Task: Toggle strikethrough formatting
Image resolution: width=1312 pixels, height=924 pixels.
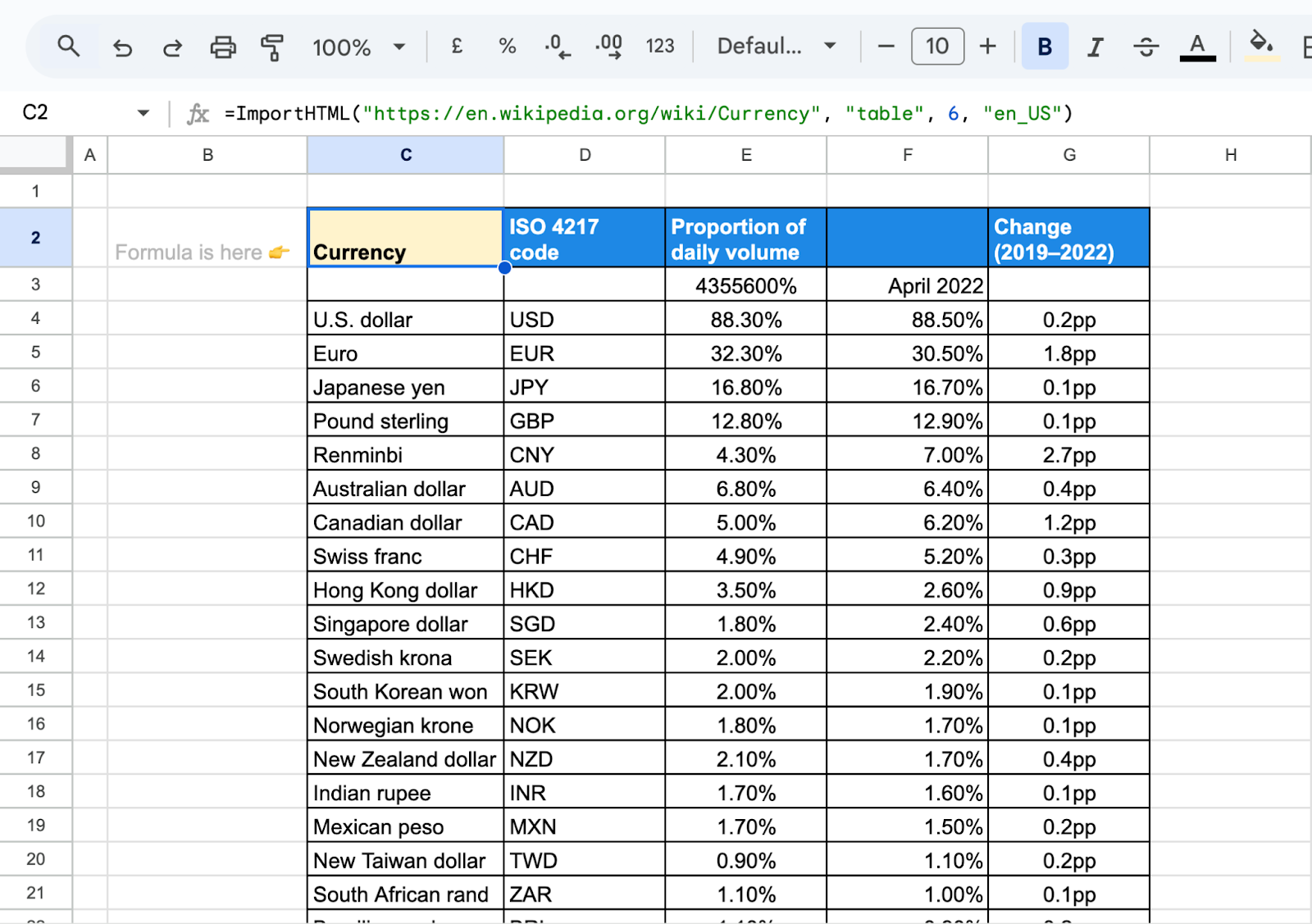Action: coord(1146,48)
